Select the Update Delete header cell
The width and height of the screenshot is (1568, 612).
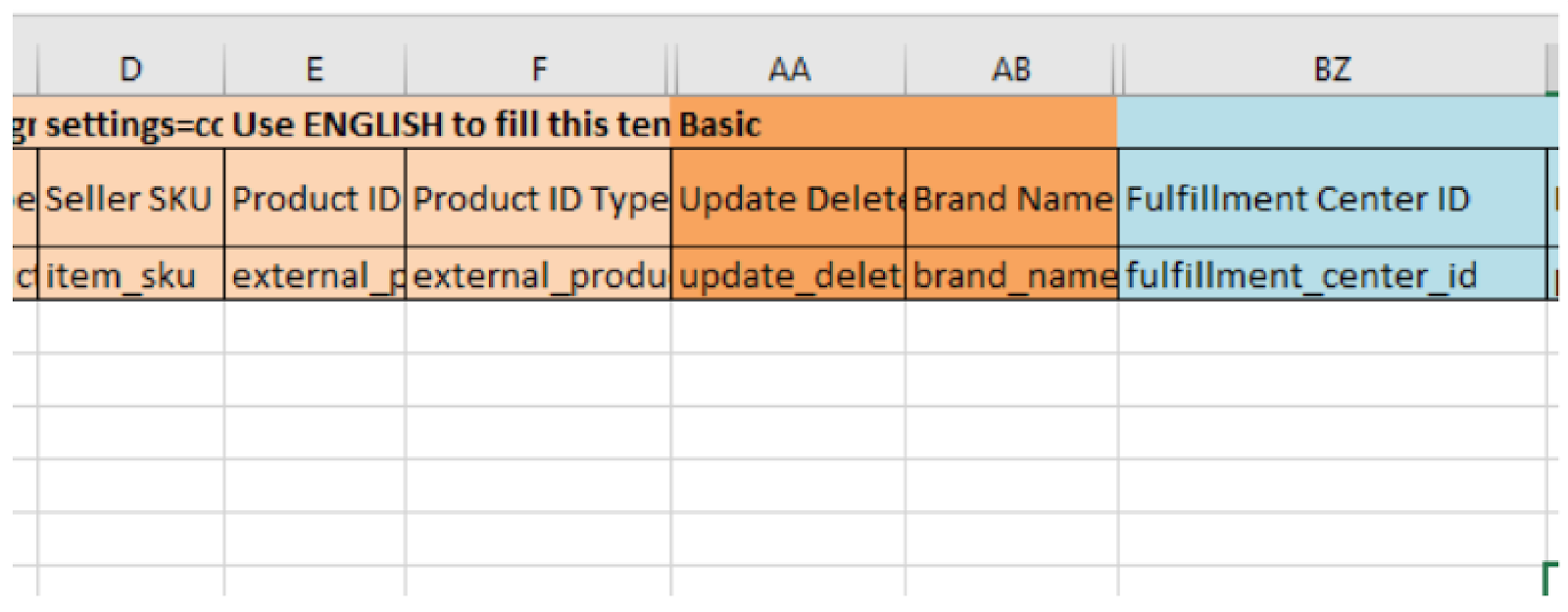[789, 198]
